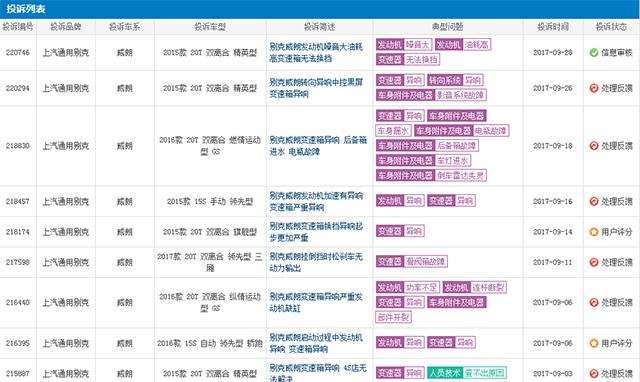Click the 发动机 连杆断裂 tag

[475, 287]
